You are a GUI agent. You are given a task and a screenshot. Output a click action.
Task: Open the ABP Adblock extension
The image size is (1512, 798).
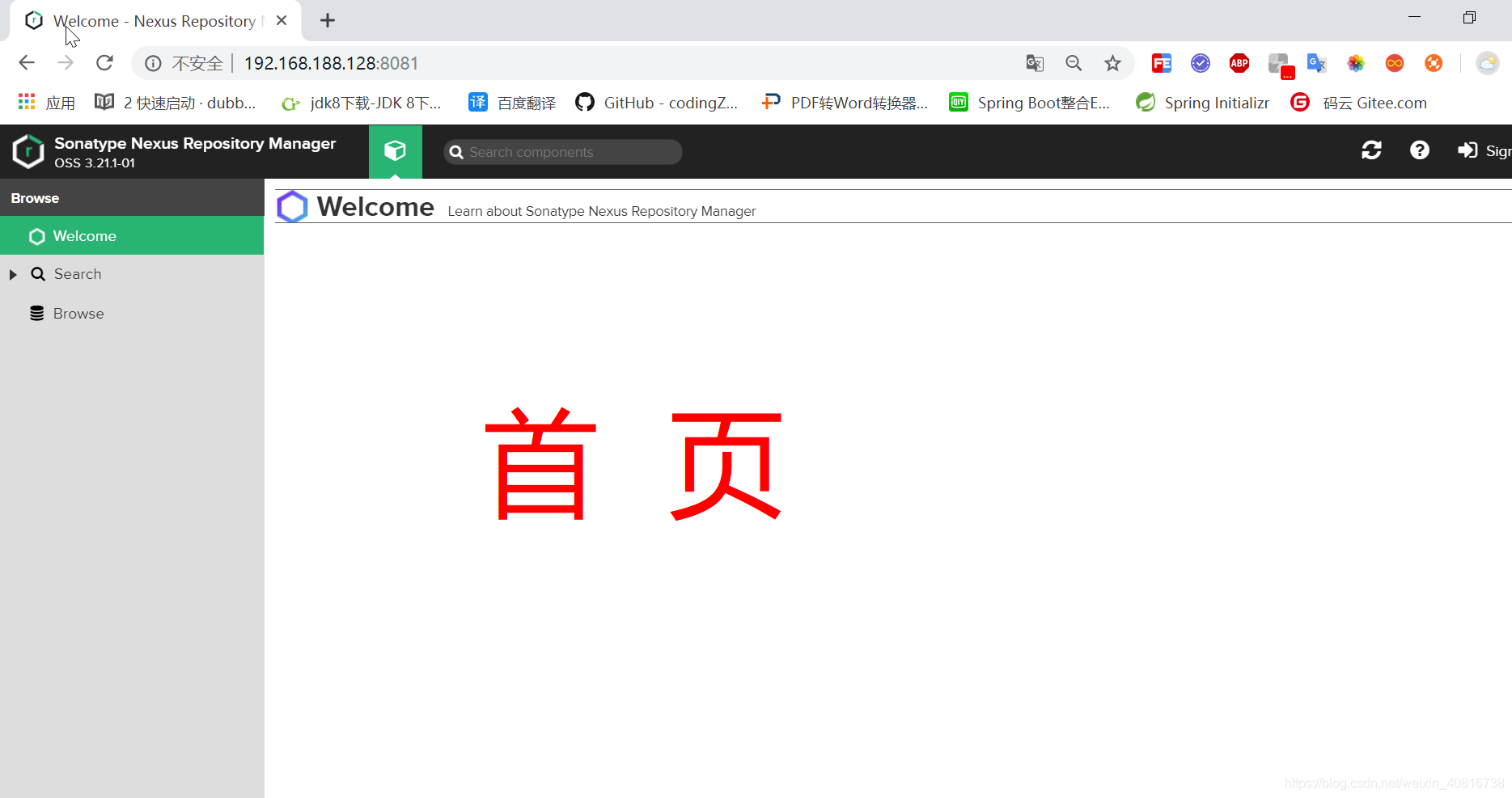(1239, 63)
